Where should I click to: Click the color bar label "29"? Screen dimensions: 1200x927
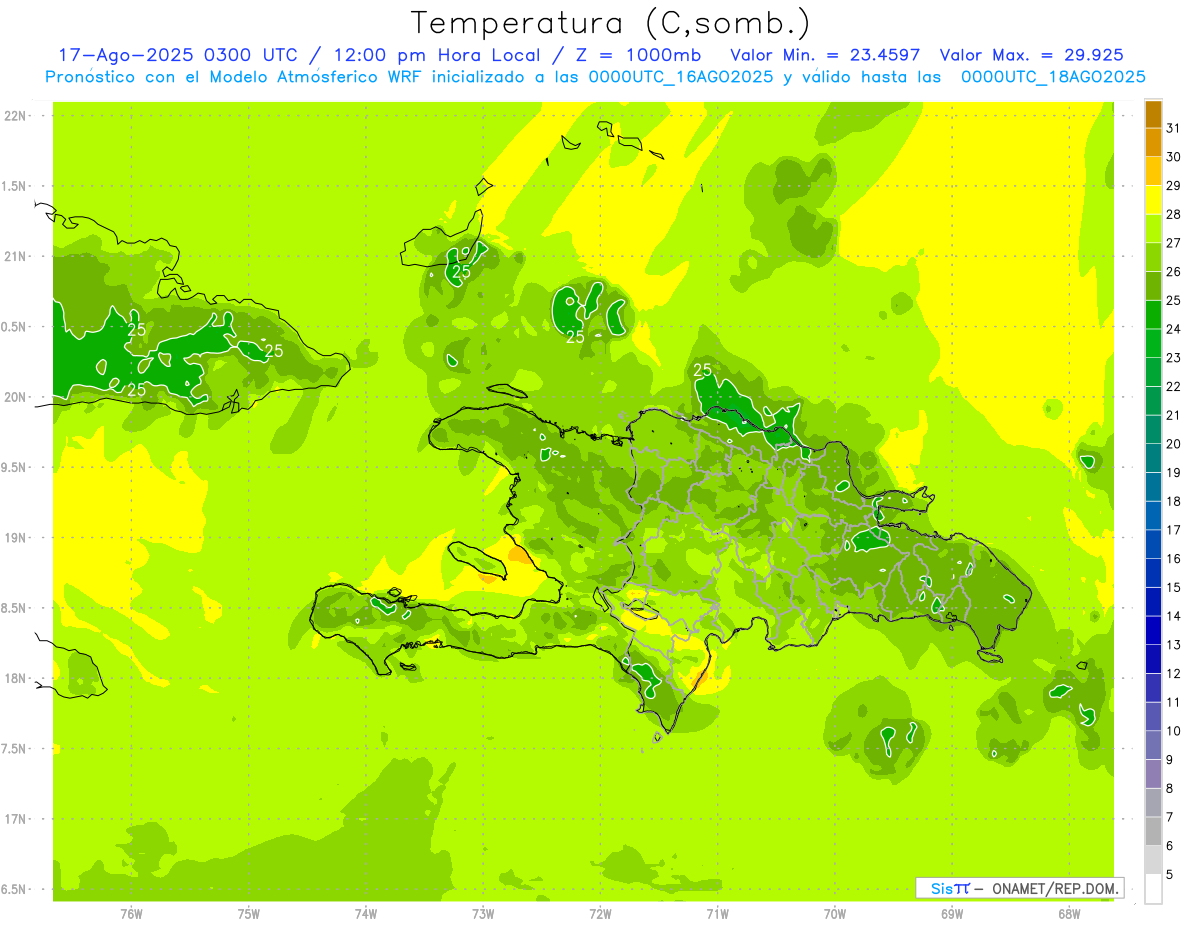pyautogui.click(x=1174, y=185)
